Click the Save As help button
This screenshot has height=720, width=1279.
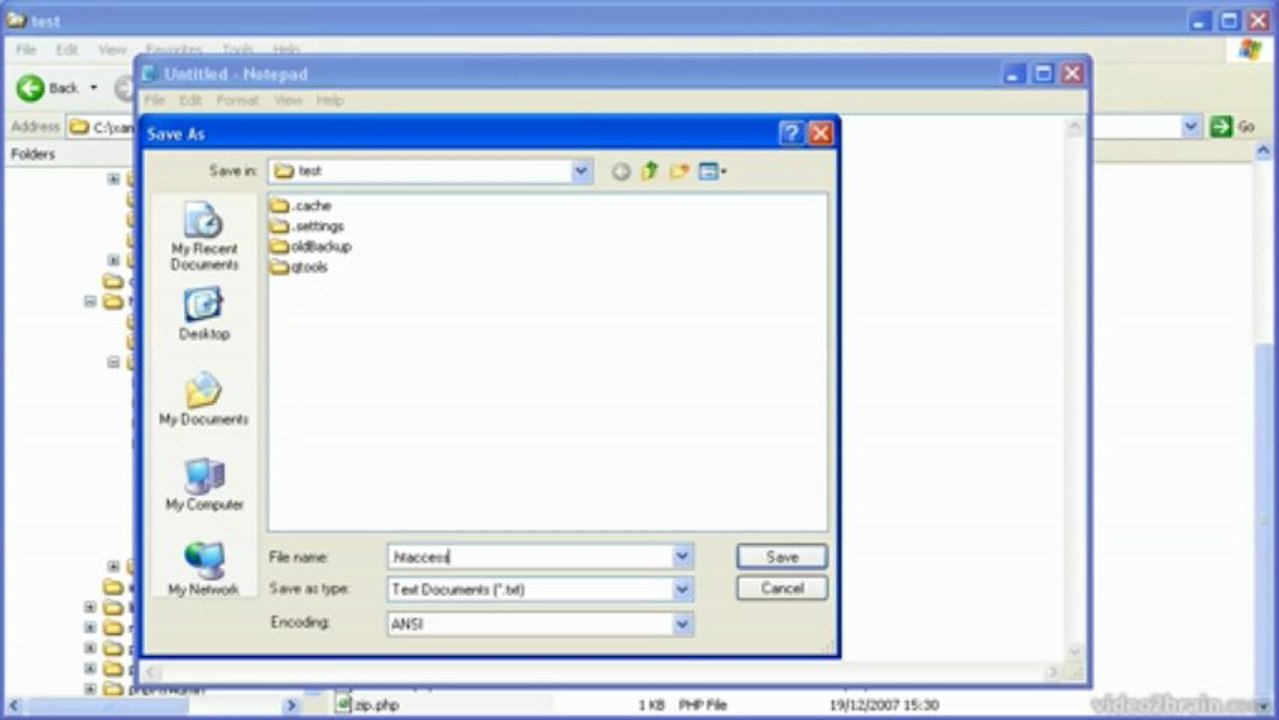pyautogui.click(x=791, y=133)
